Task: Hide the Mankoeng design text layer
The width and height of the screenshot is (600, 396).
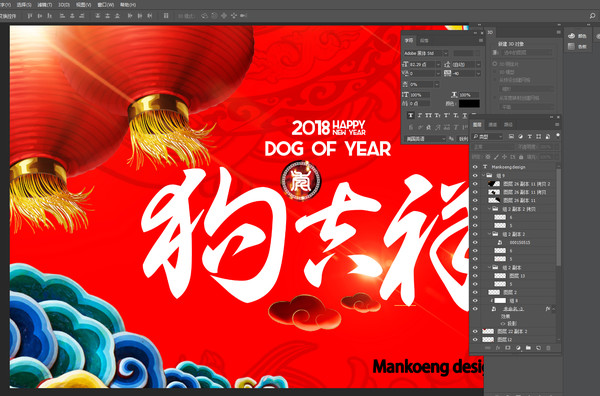Action: 475,167
